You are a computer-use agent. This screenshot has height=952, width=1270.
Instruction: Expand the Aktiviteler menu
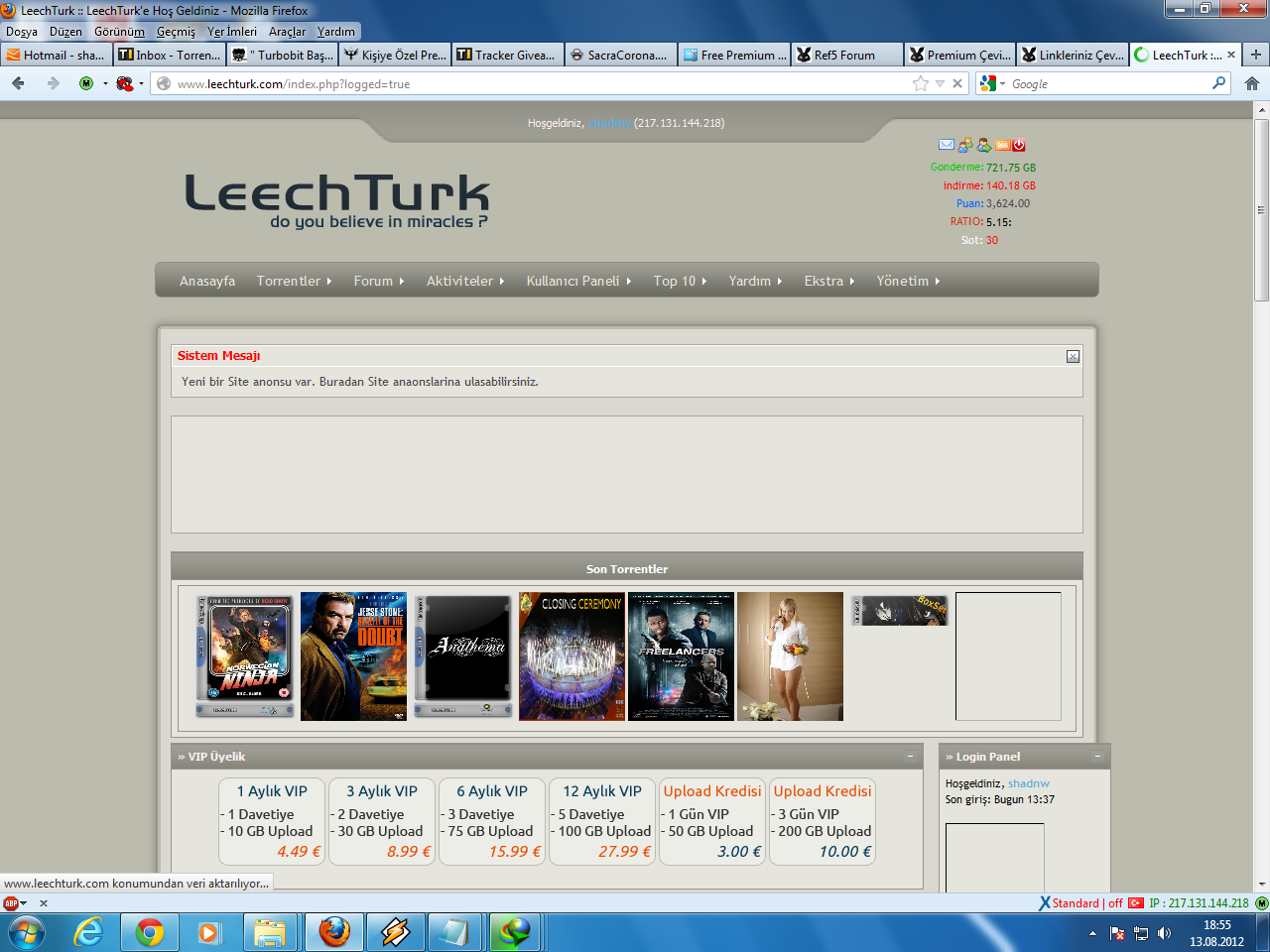click(x=465, y=281)
